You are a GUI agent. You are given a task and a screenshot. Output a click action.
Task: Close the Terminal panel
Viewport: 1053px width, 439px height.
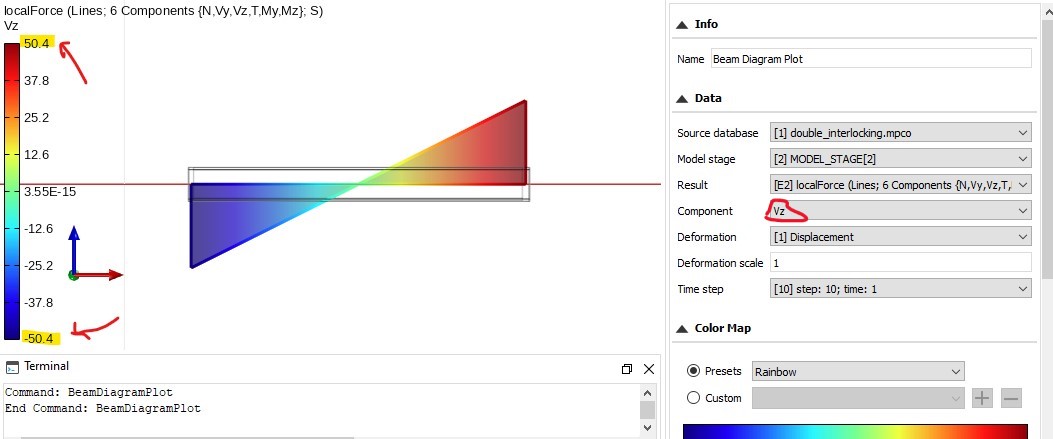(649, 369)
